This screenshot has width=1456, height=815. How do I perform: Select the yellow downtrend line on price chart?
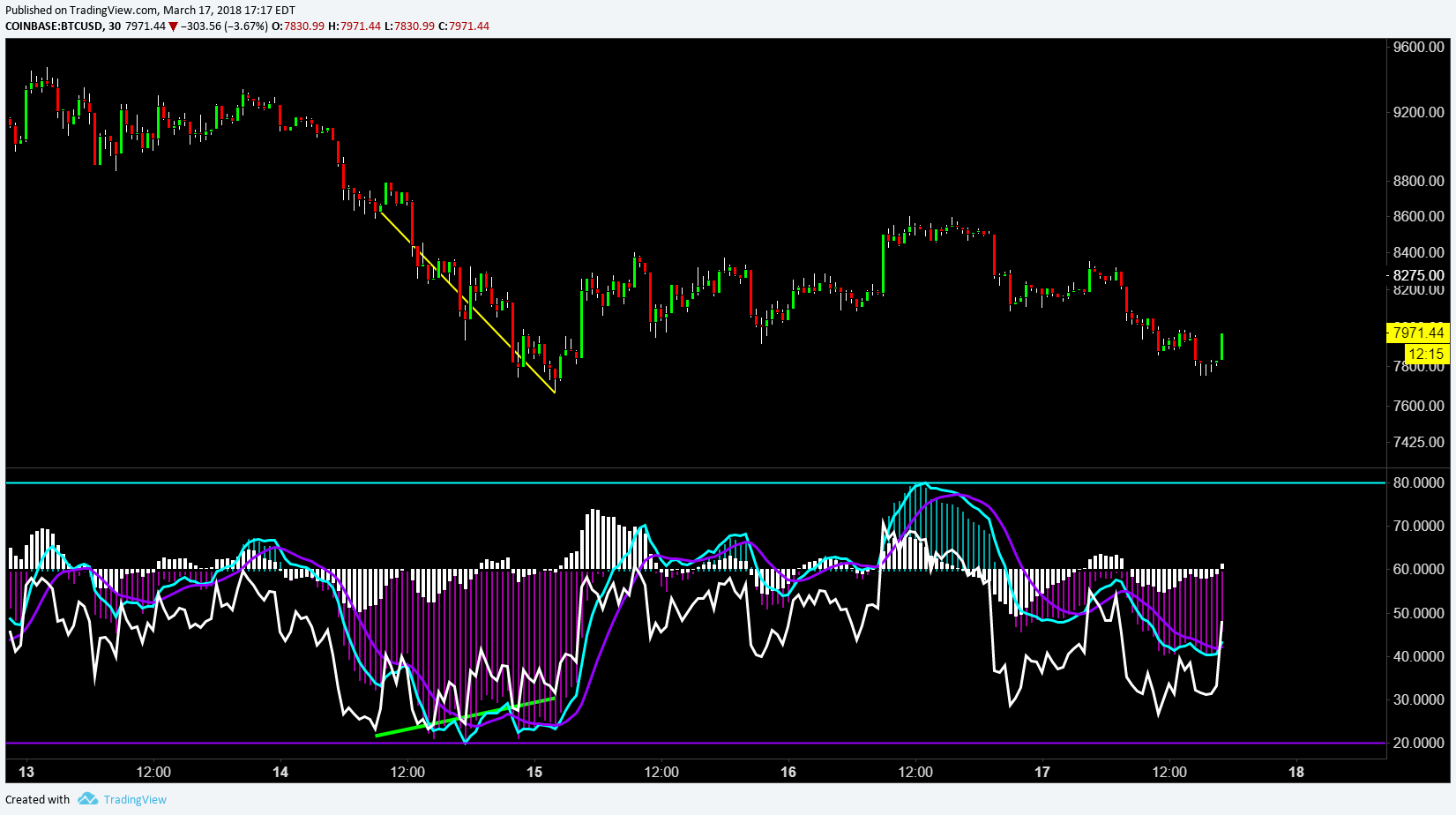(x=466, y=300)
